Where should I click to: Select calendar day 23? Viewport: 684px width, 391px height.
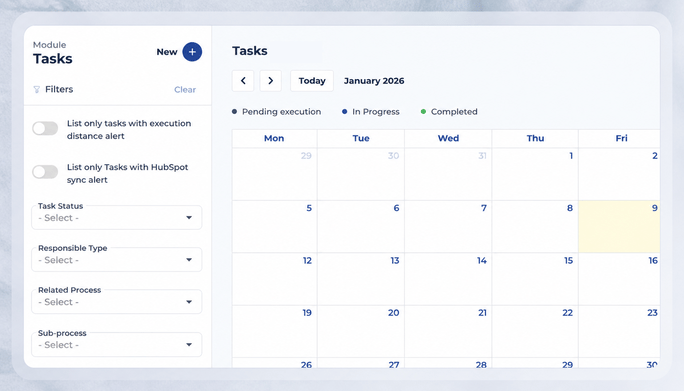pyautogui.click(x=619, y=331)
